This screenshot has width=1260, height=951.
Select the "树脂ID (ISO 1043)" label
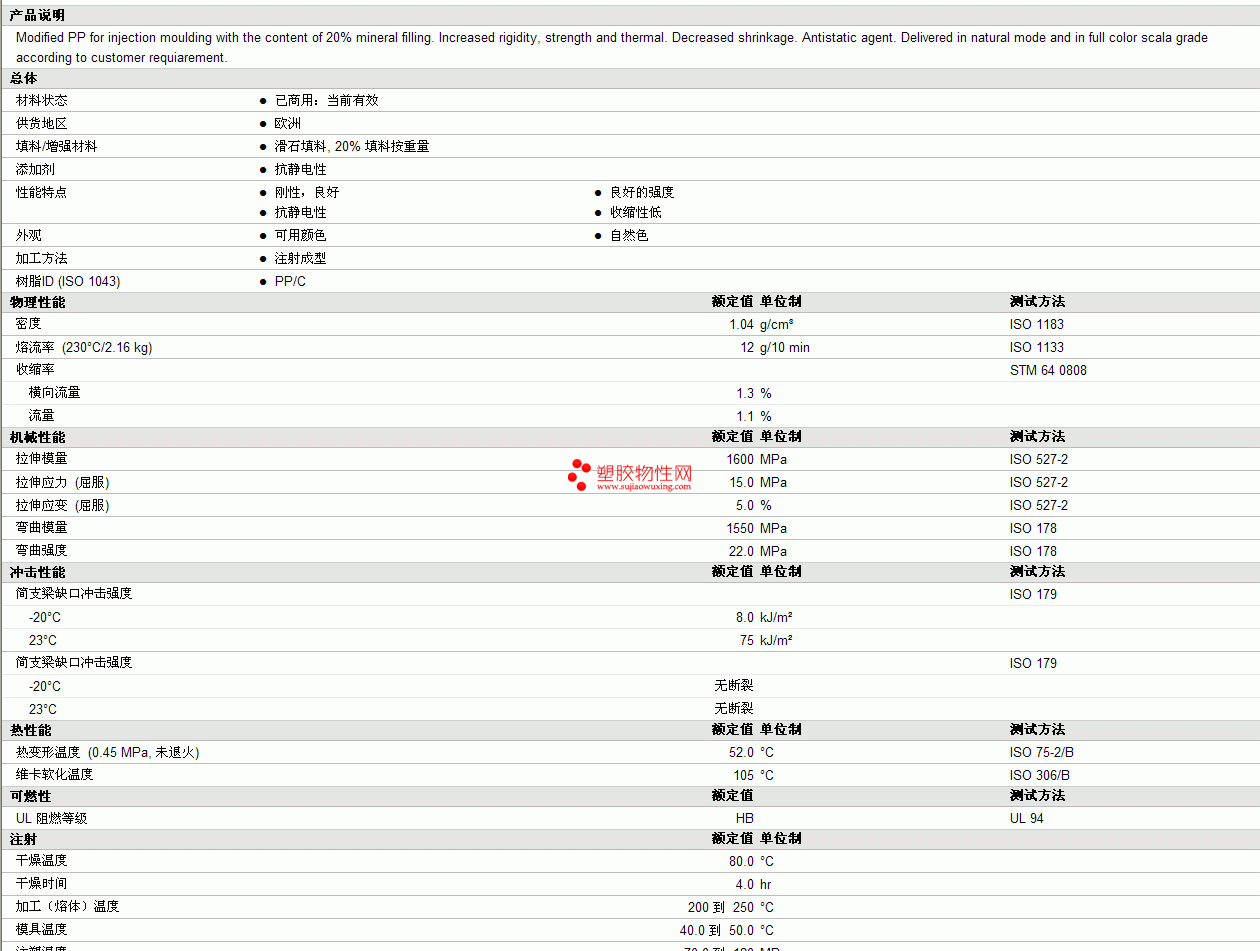click(68, 281)
